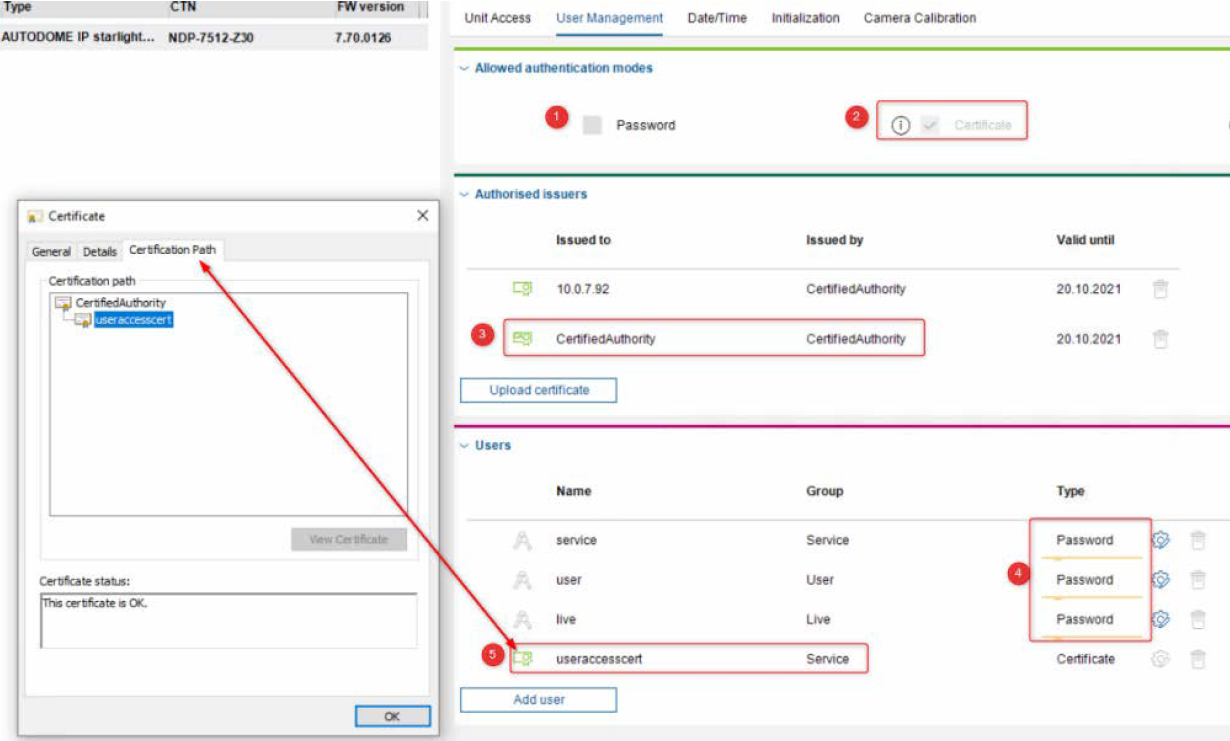
Task: Click the user icon of service account
Action: pyautogui.click(x=522, y=540)
